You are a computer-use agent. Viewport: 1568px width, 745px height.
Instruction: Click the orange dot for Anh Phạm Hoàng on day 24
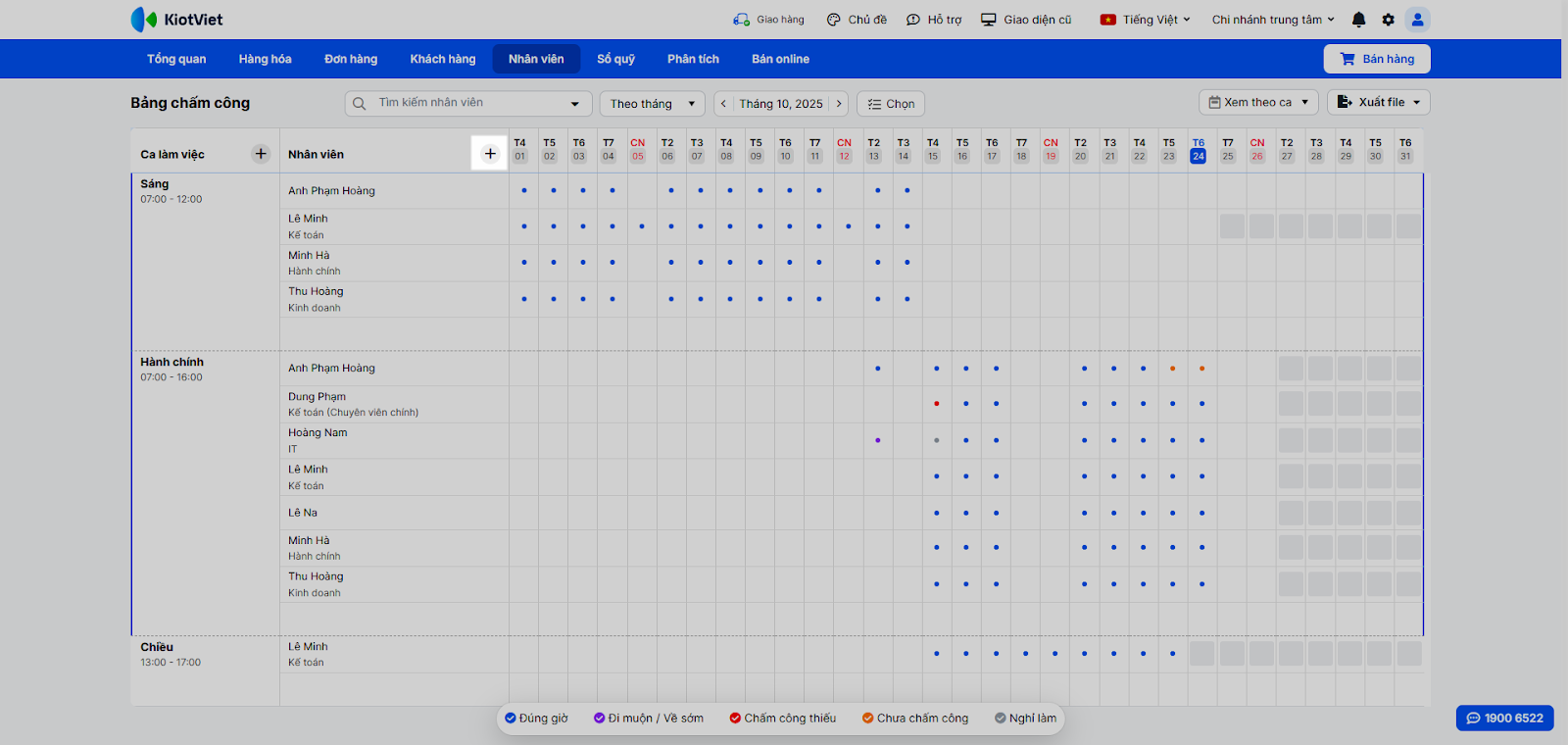[x=1201, y=369]
